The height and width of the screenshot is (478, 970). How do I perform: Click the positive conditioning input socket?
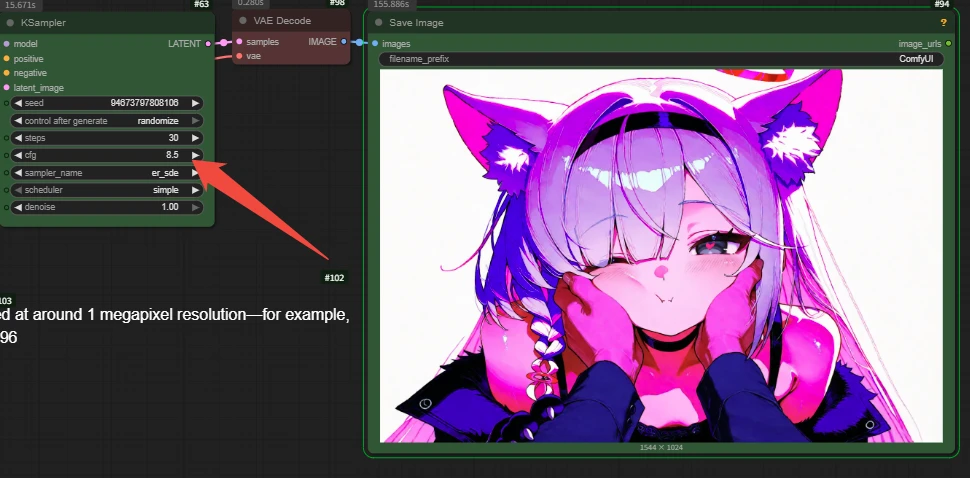[6, 59]
